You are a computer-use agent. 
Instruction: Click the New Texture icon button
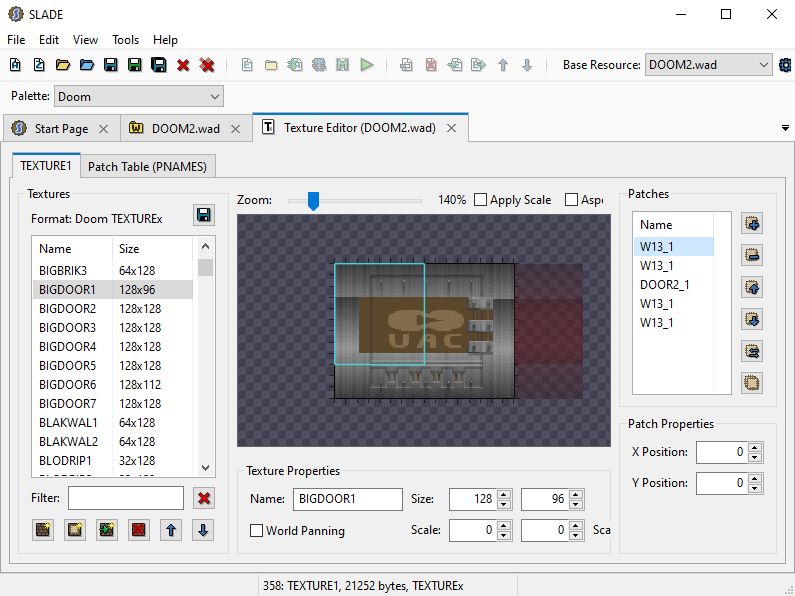[43, 530]
